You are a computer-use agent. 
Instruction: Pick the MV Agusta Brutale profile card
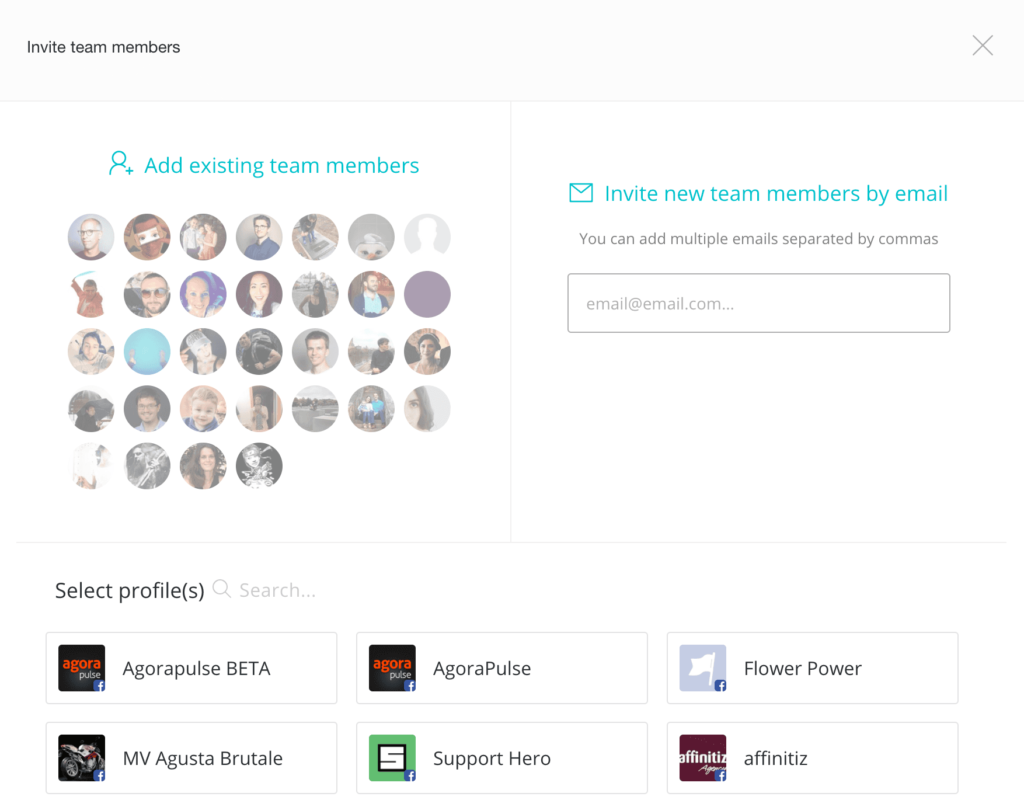(x=191, y=758)
